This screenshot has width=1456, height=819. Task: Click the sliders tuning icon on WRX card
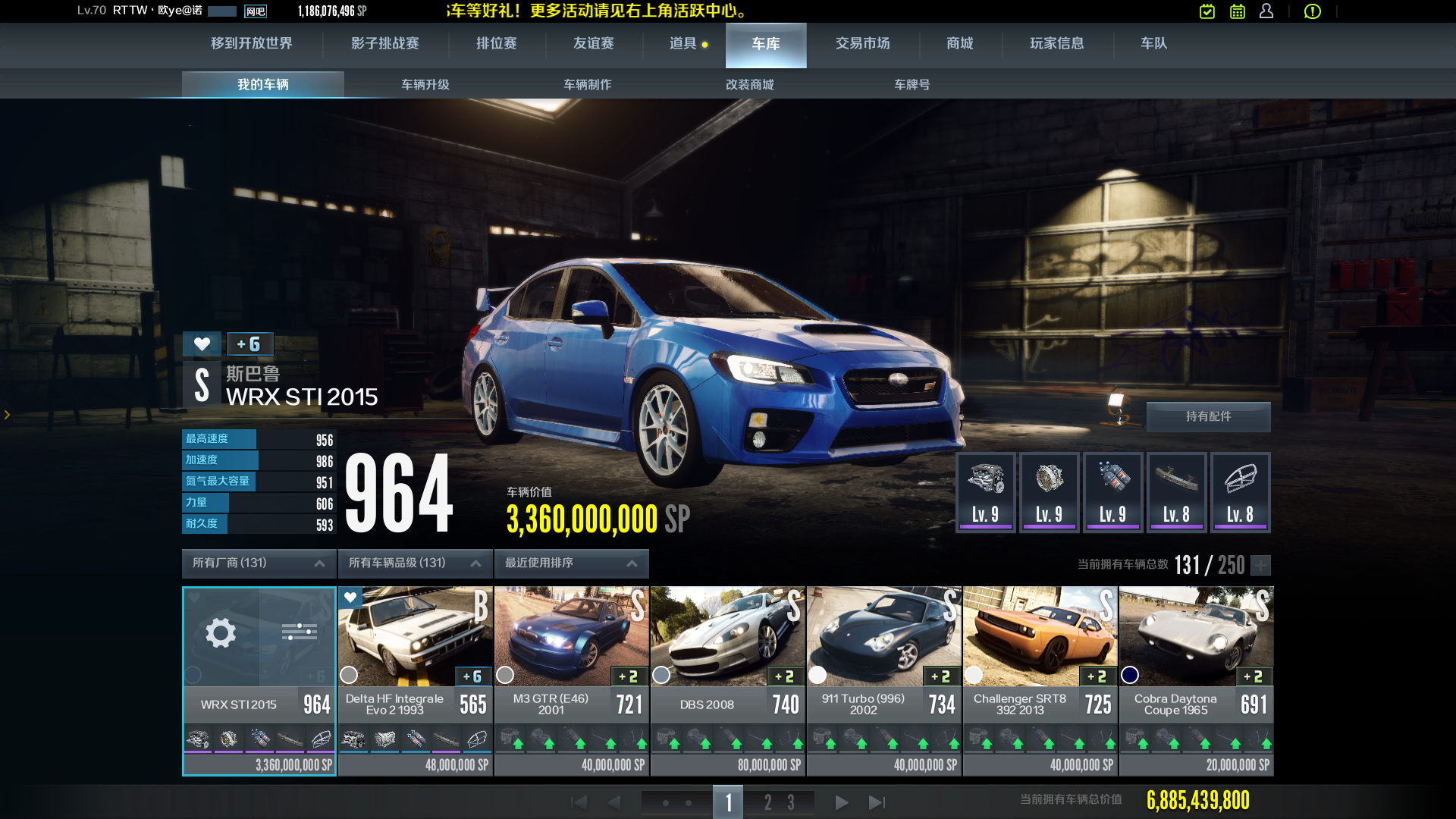click(x=300, y=632)
